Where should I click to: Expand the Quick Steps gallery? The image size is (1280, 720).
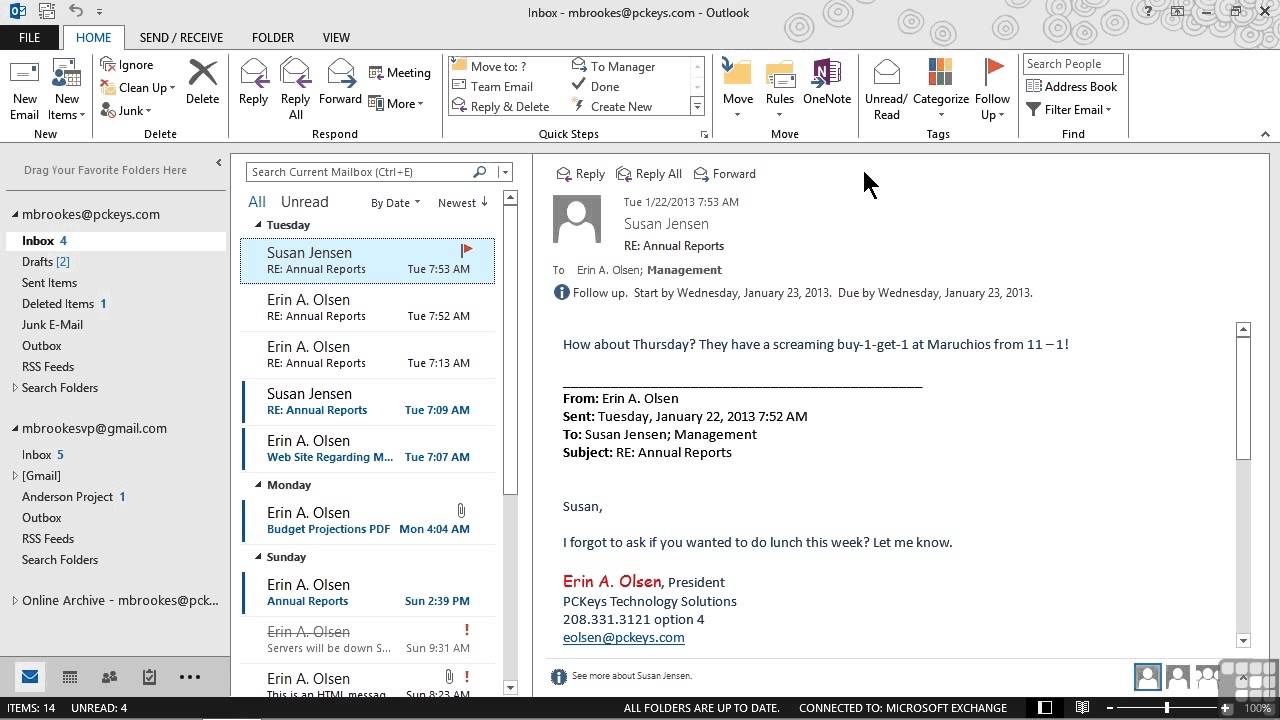697,106
